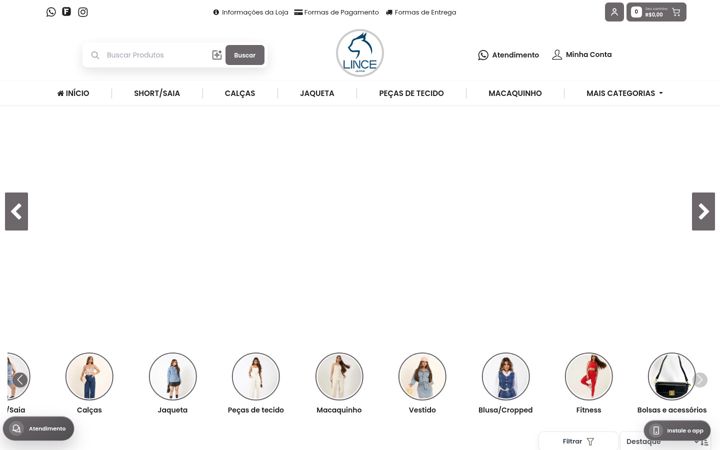Open CALÇAS menu category
The width and height of the screenshot is (720, 450).
[240, 93]
